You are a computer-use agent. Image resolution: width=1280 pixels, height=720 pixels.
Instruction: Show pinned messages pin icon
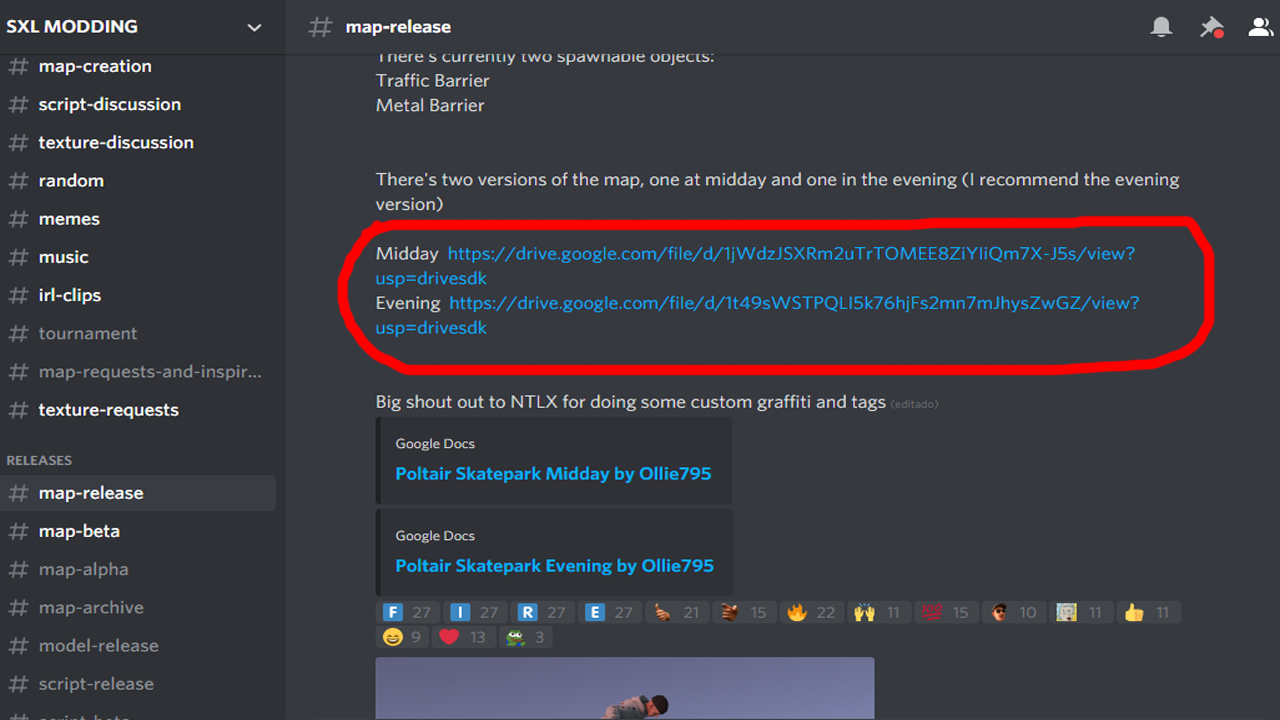(1211, 27)
